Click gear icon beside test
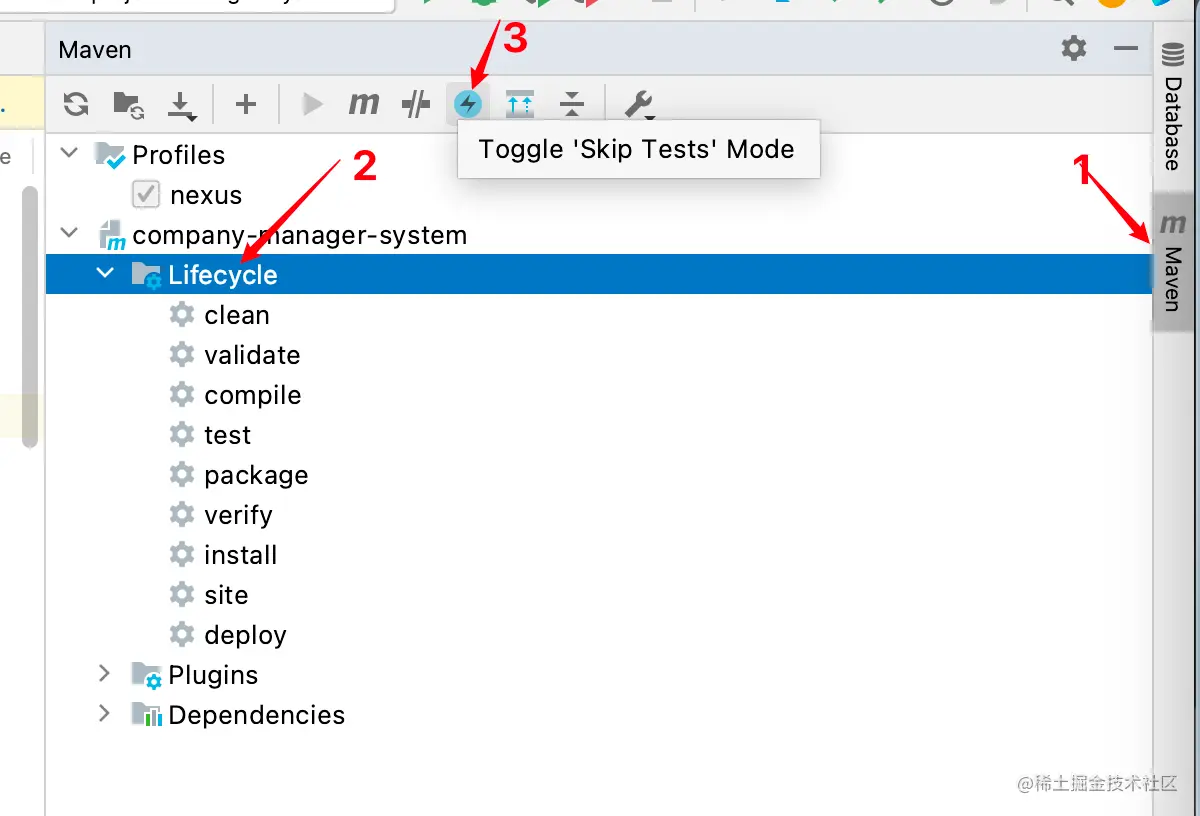This screenshot has width=1200, height=816. 181,434
